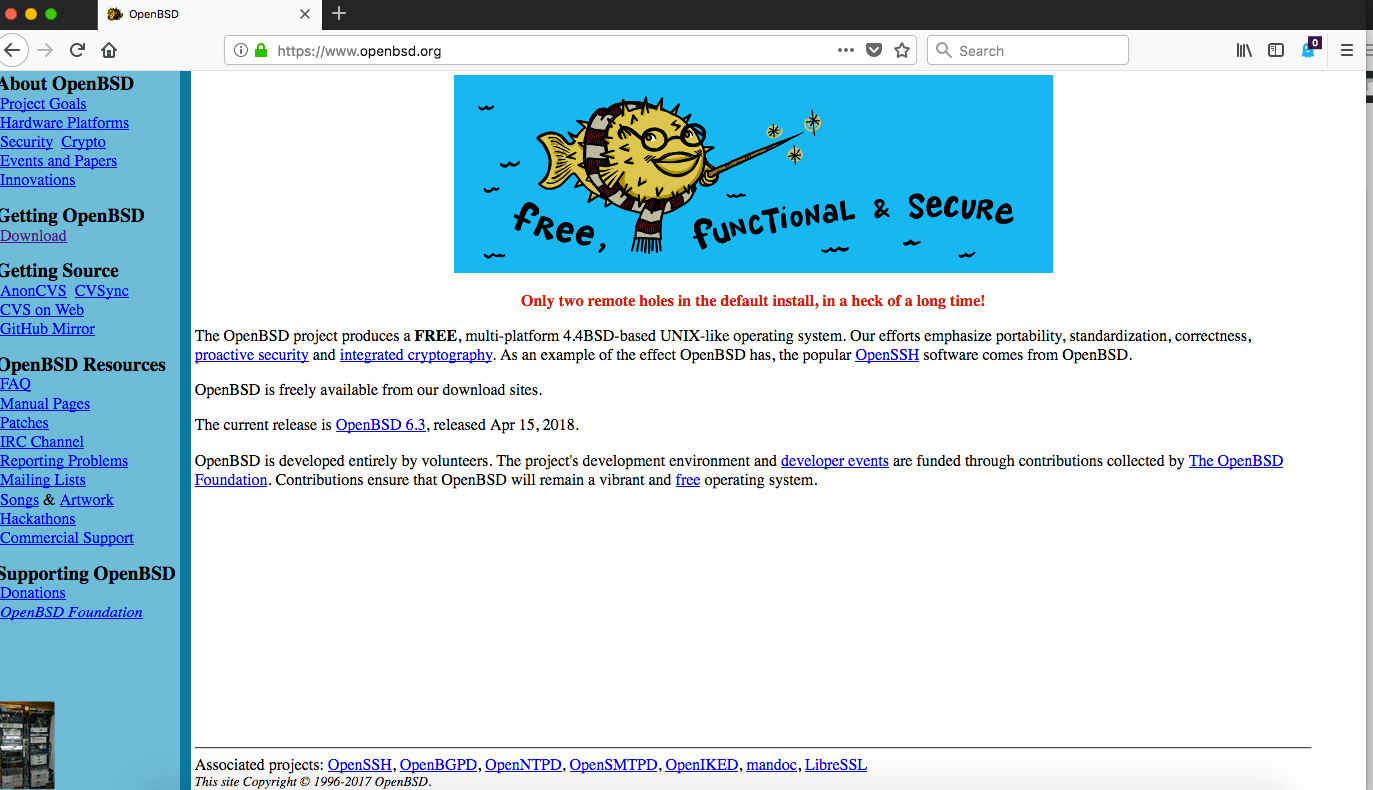Click the forward navigation arrow
The width and height of the screenshot is (1373, 790).
click(44, 50)
